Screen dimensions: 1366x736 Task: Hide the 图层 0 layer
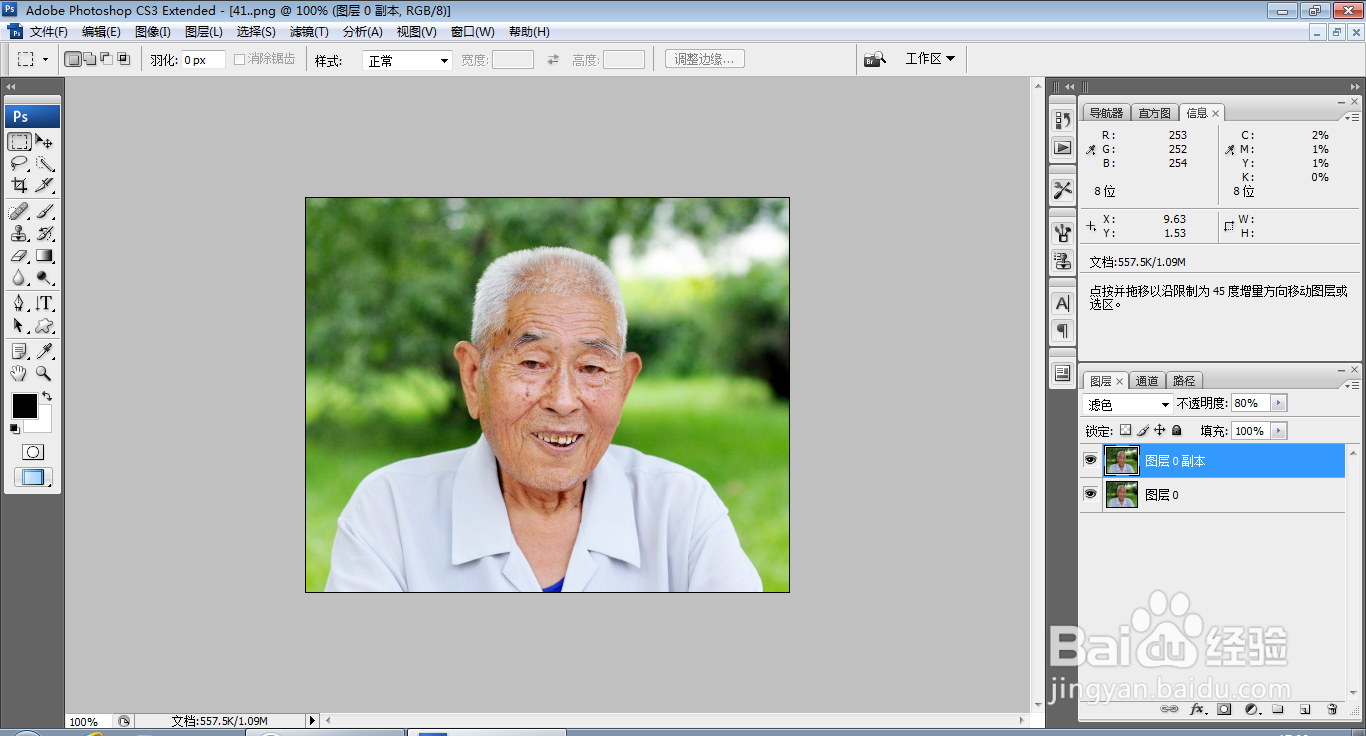1091,494
